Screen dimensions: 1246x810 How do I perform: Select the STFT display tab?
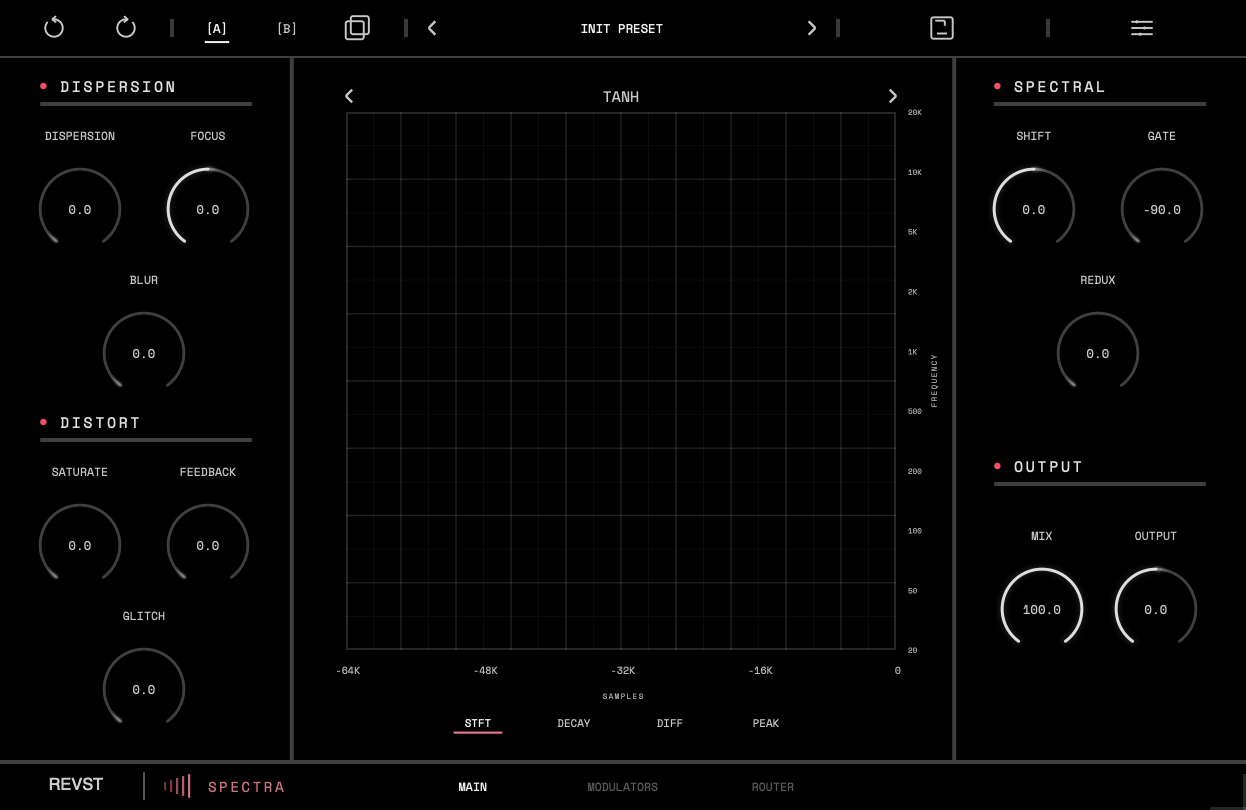click(x=478, y=723)
